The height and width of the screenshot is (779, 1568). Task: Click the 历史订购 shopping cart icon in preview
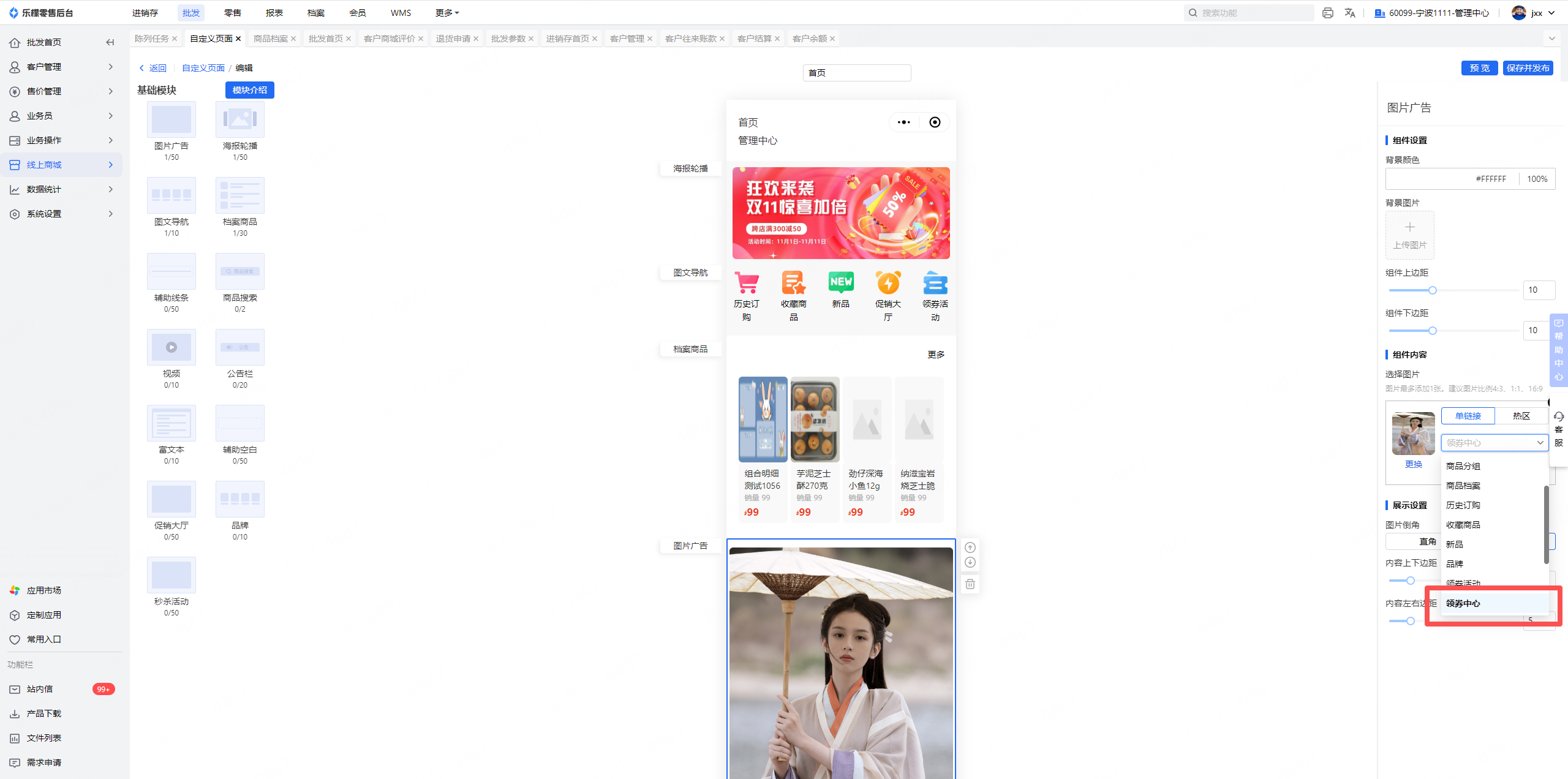747,283
